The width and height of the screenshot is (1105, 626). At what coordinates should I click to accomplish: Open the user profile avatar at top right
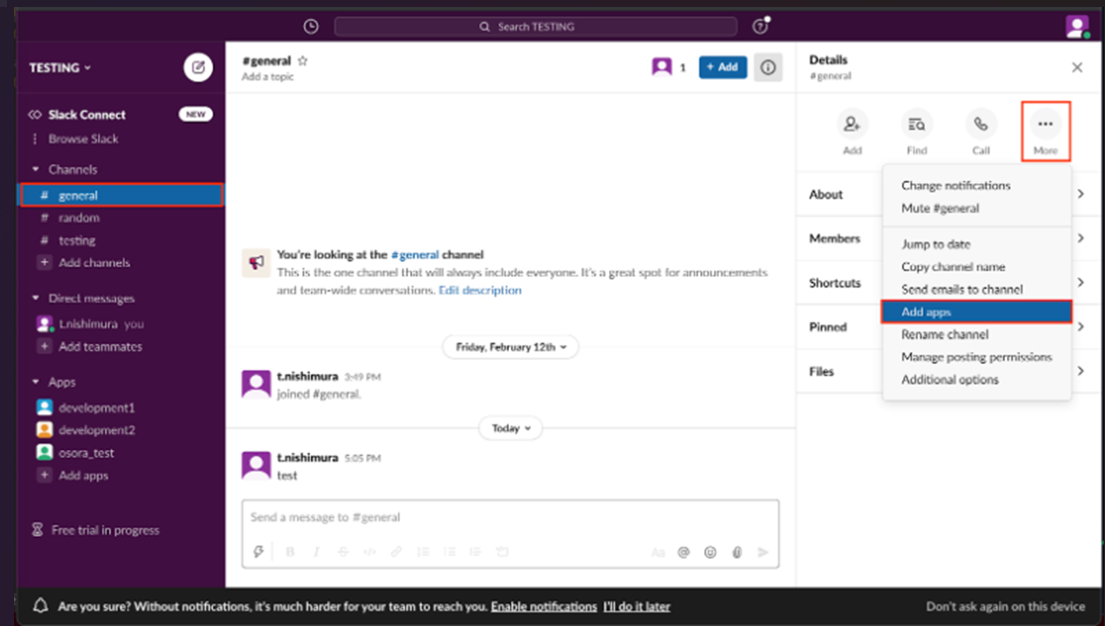click(x=1077, y=27)
